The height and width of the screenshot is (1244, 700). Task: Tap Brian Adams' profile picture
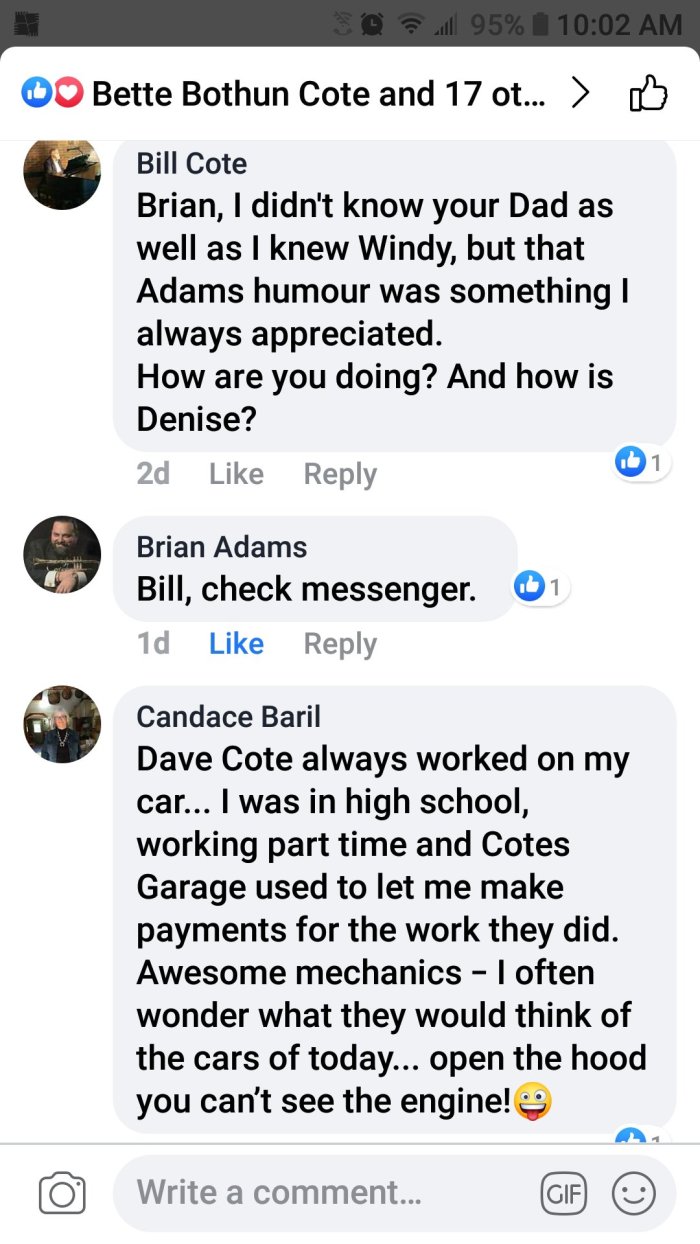[x=62, y=555]
